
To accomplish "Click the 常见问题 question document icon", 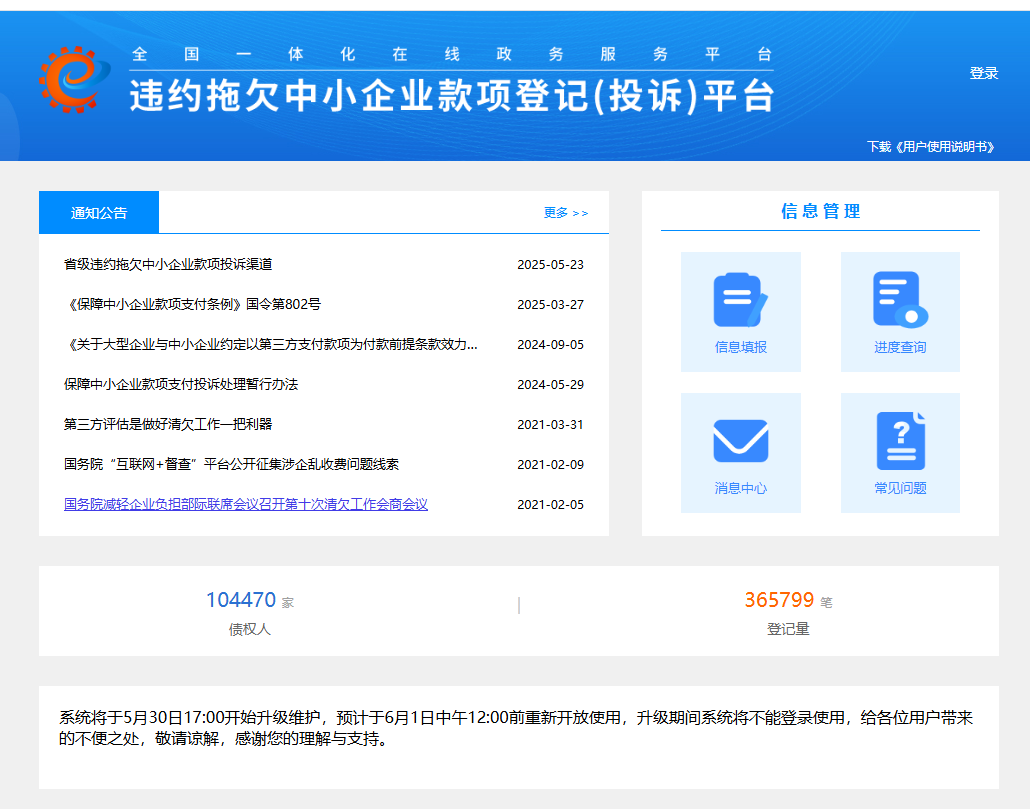I will tap(900, 441).
